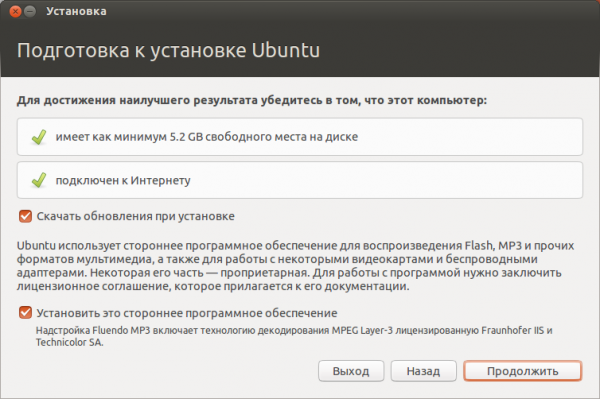Image resolution: width=600 pixels, height=399 pixels.
Task: Click green checkmark beside free disk space
Action: 39,137
